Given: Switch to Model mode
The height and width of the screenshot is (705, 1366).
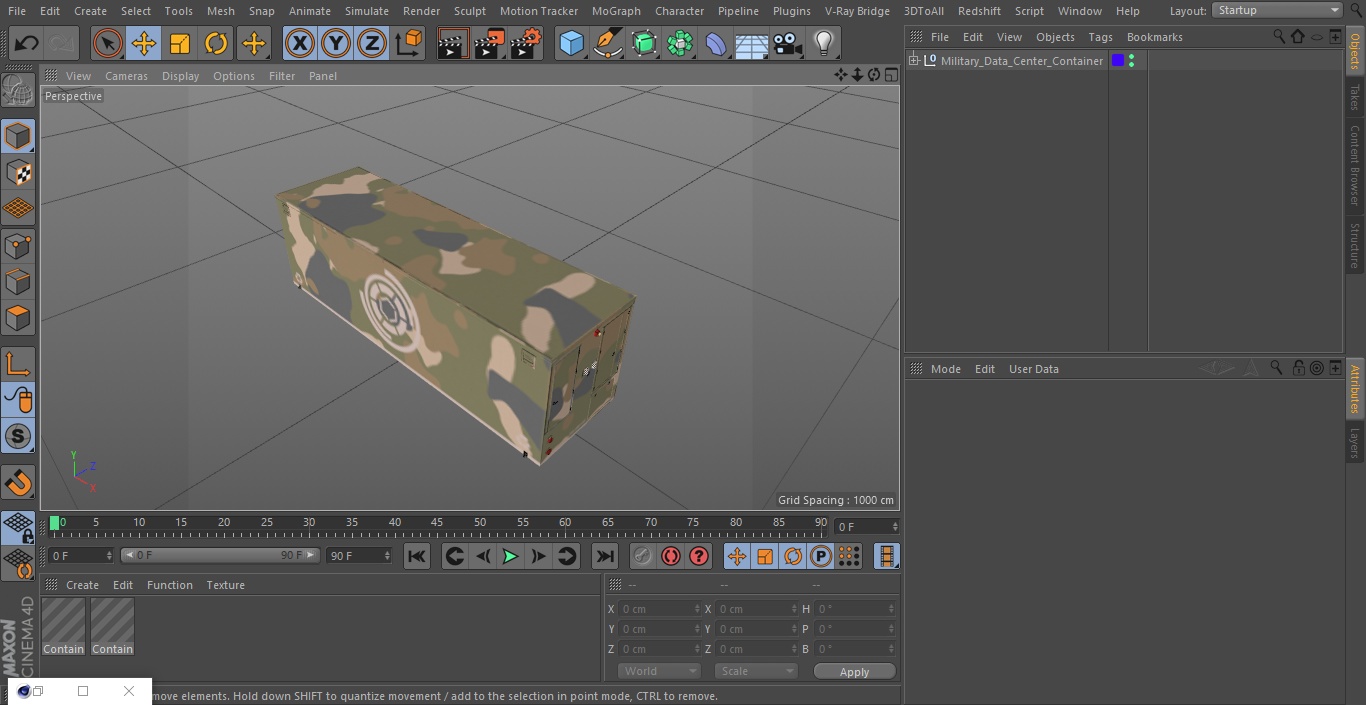Looking at the screenshot, I should point(18,136).
